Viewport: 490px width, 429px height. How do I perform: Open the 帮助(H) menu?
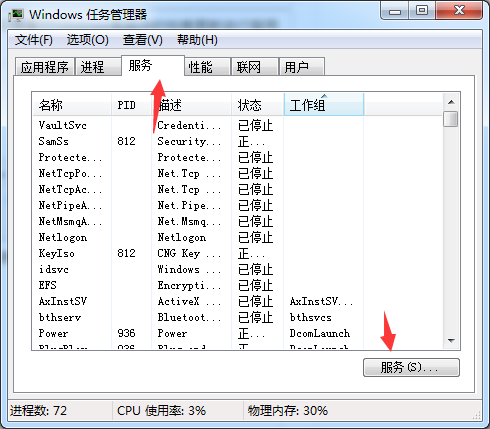tap(197, 40)
